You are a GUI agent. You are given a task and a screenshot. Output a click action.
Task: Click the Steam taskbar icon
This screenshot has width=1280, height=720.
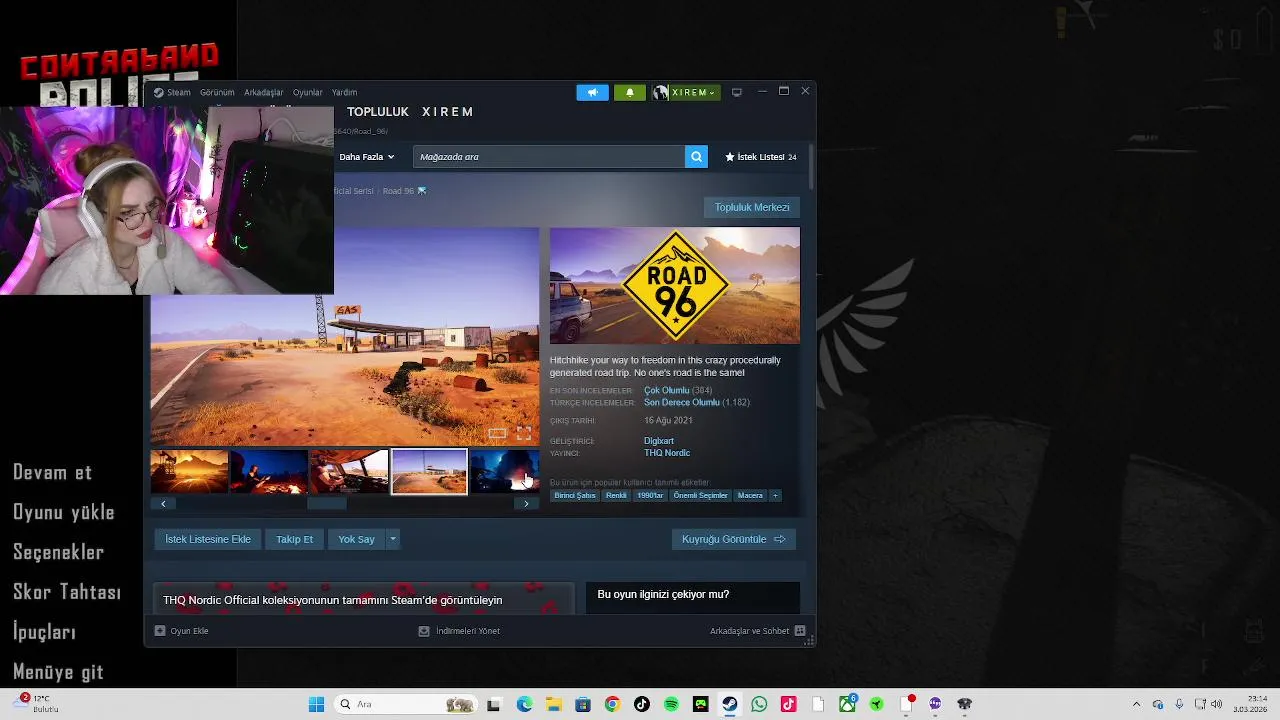[730, 704]
